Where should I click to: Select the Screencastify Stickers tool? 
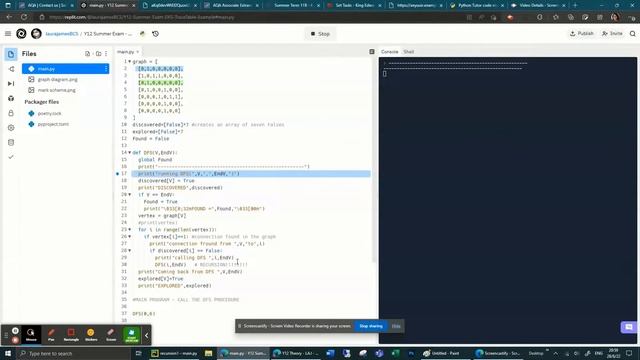(x=91, y=335)
